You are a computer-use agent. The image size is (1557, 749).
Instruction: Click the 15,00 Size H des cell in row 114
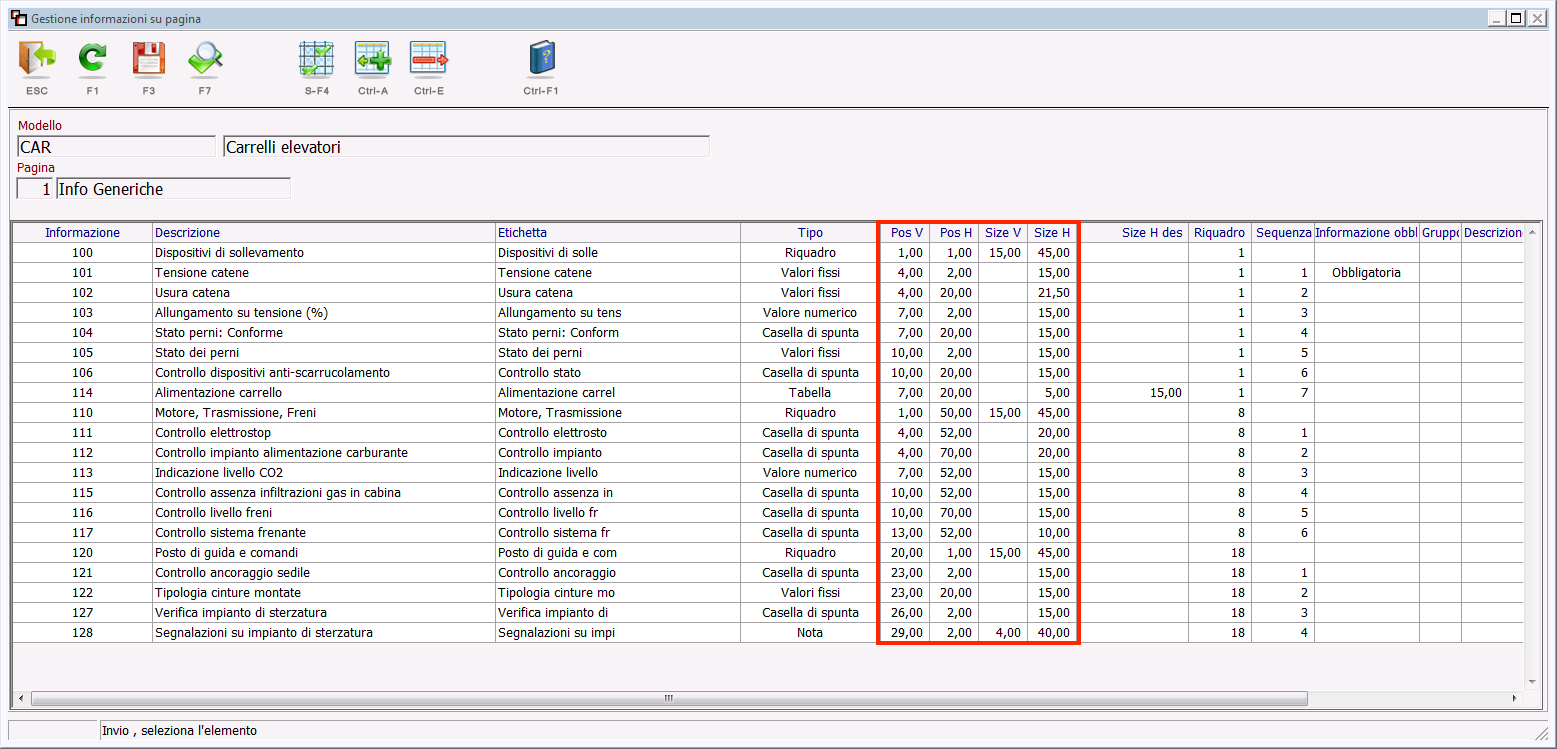(1136, 393)
